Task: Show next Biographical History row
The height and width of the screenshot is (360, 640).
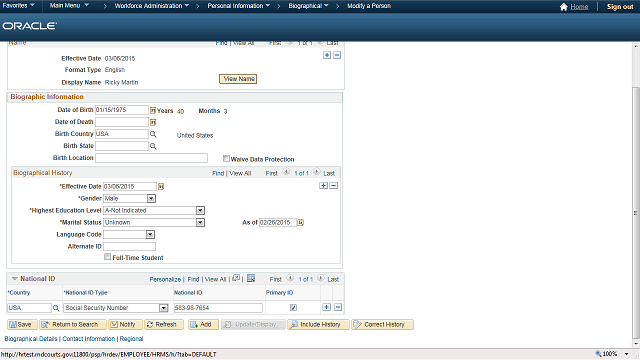Action: pos(317,172)
